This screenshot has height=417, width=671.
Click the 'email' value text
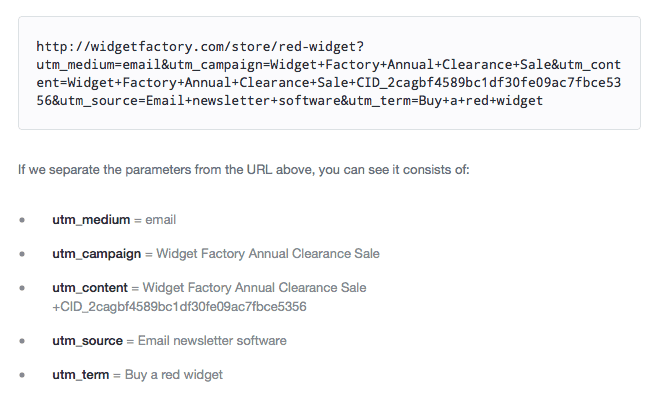160,220
